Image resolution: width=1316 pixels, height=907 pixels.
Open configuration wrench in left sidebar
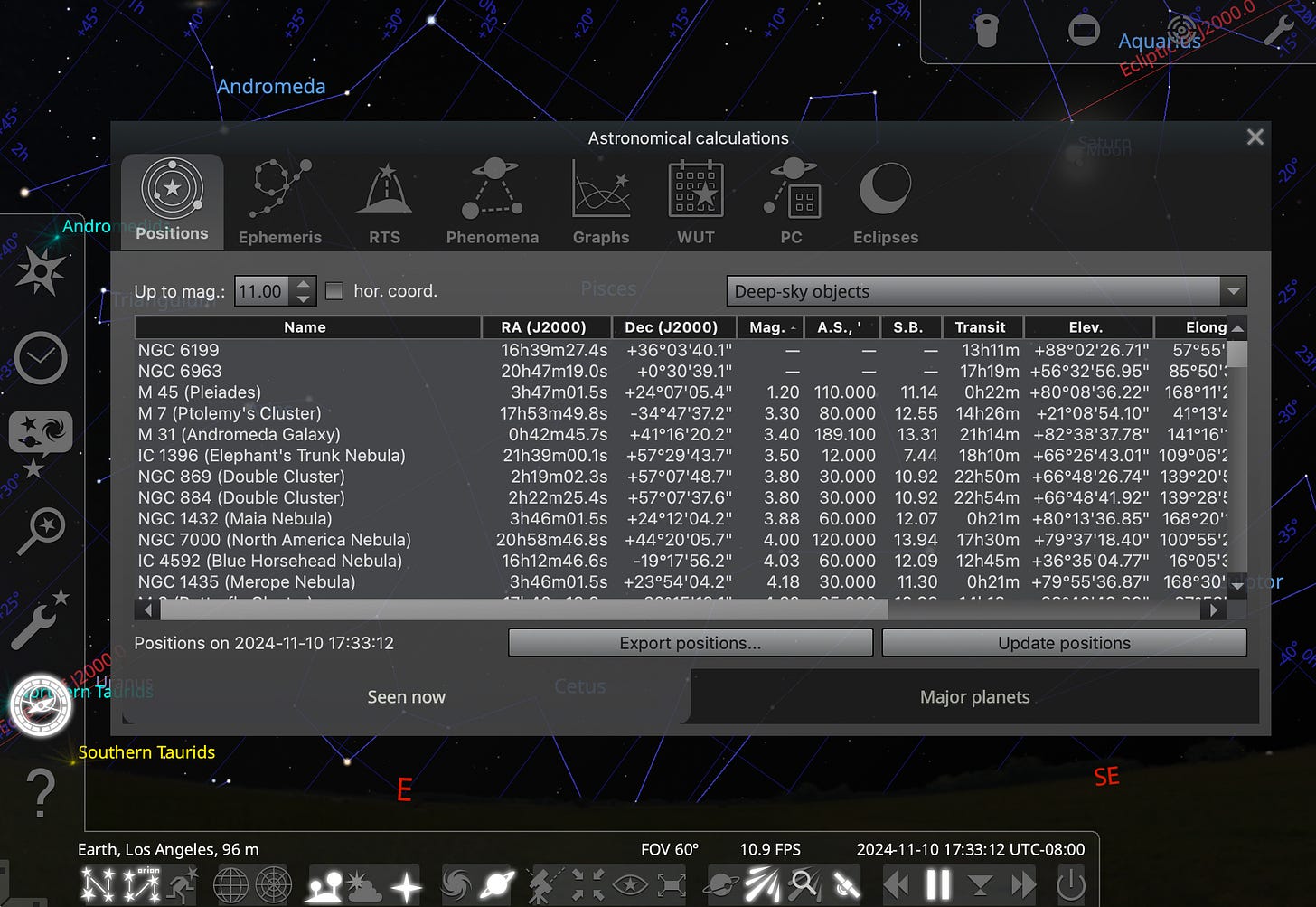pos(40,619)
